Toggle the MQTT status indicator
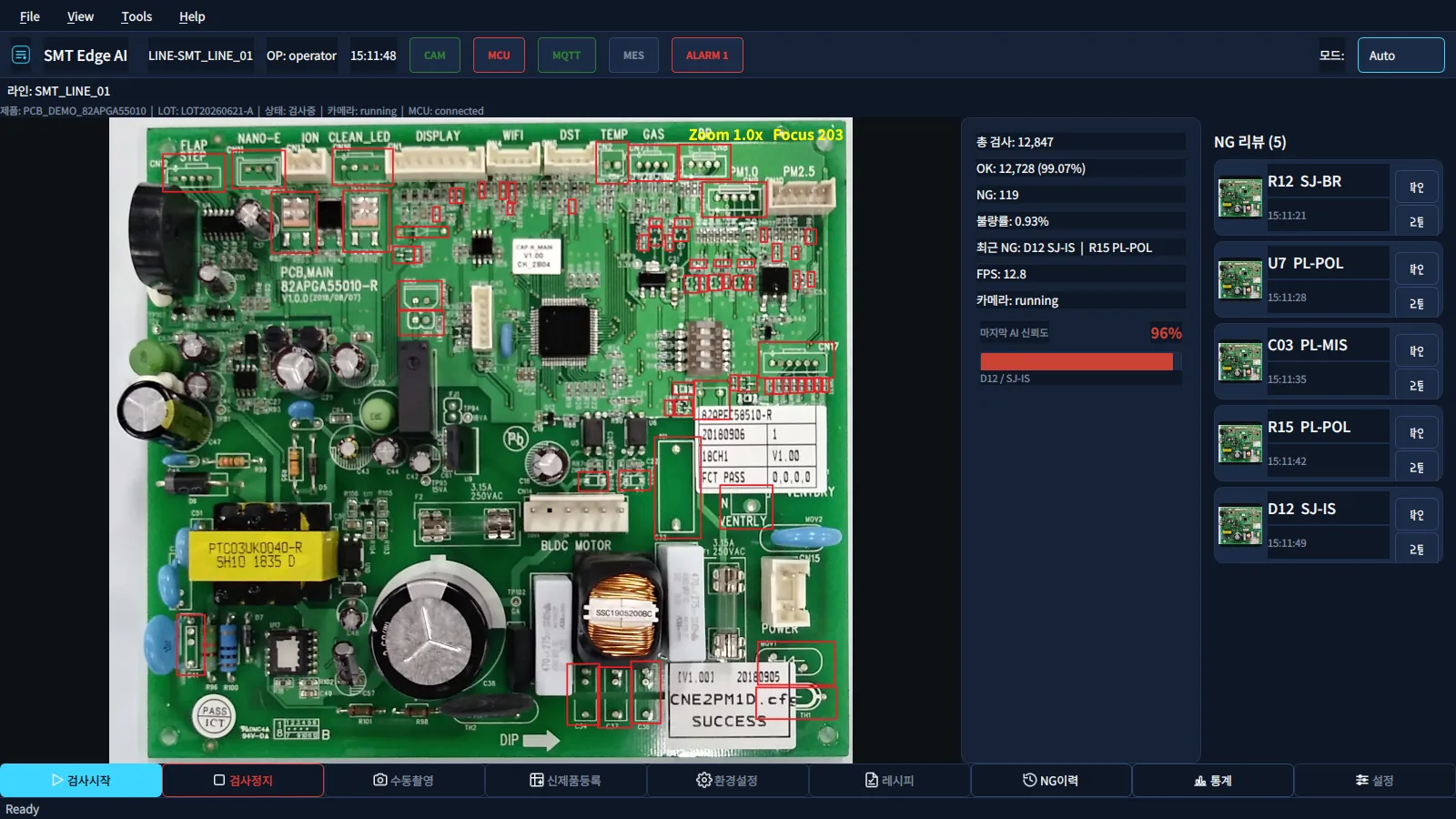This screenshot has height=819, width=1456. pyautogui.click(x=566, y=55)
